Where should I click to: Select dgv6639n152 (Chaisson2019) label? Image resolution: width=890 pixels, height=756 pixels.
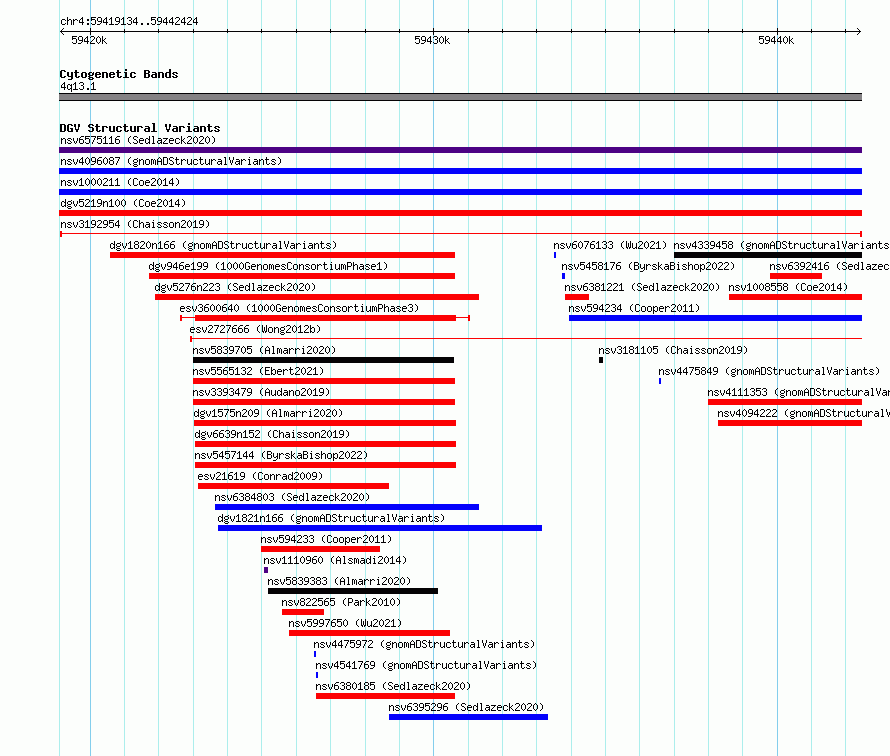(272, 434)
